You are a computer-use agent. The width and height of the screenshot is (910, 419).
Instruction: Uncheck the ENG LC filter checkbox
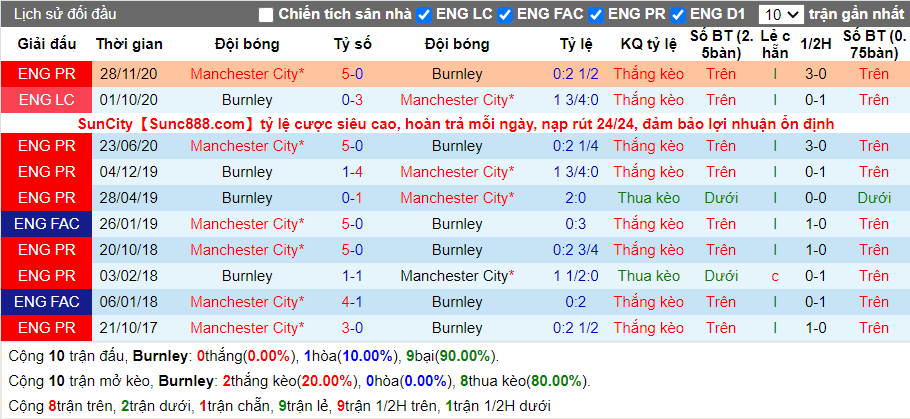tap(424, 15)
